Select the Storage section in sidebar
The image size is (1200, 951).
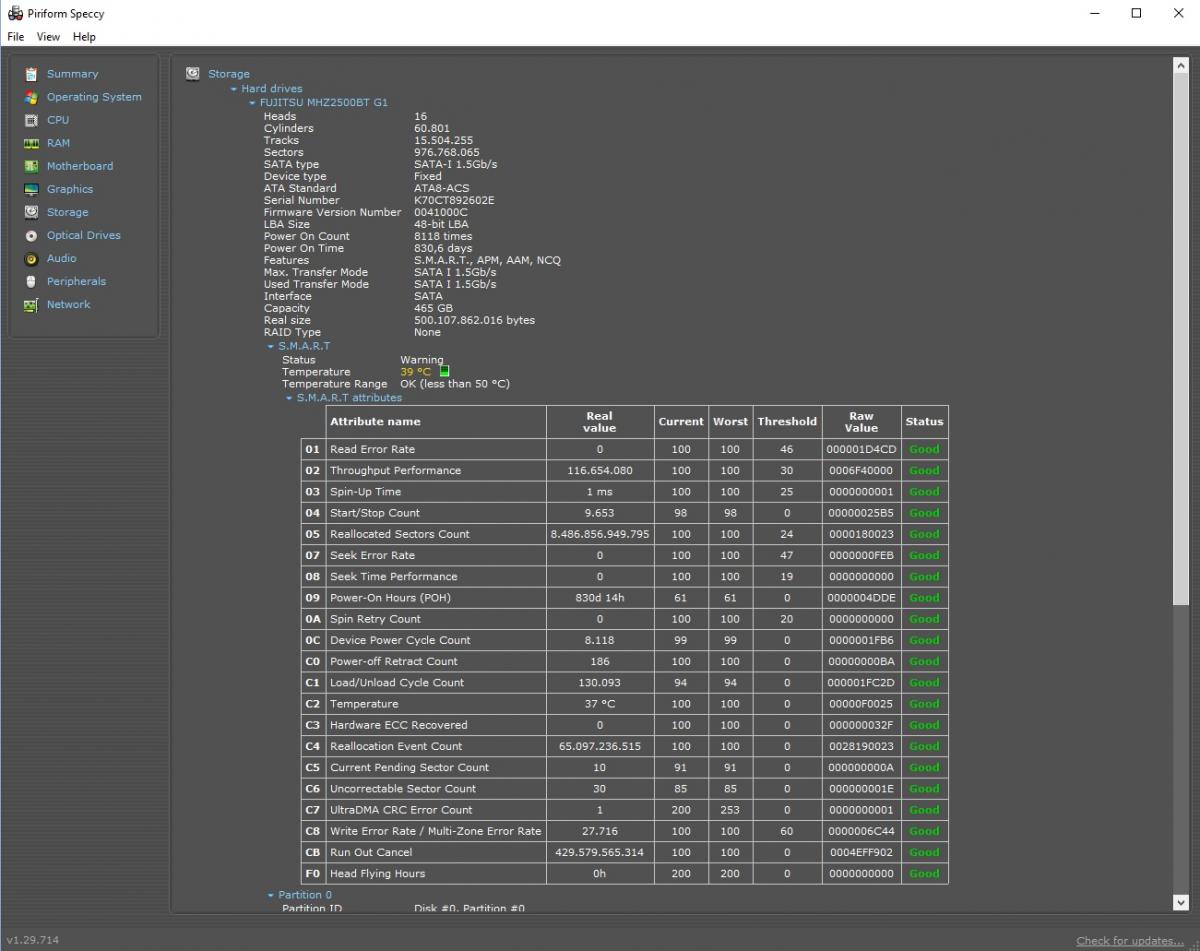[x=67, y=212]
